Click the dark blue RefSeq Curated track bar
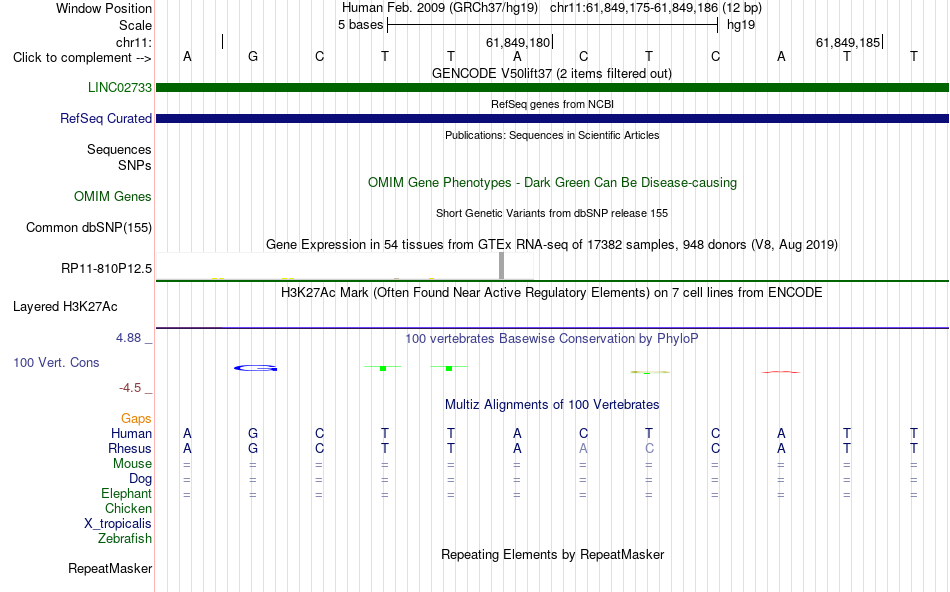Screen dimensions: 950x592 (552, 119)
